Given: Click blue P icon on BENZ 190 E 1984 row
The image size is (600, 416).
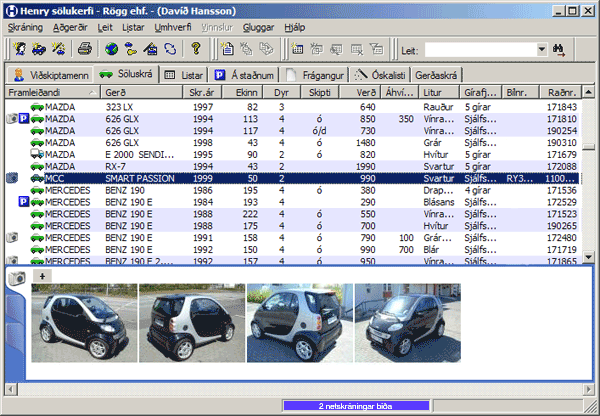Looking at the screenshot, I should pyautogui.click(x=24, y=202).
